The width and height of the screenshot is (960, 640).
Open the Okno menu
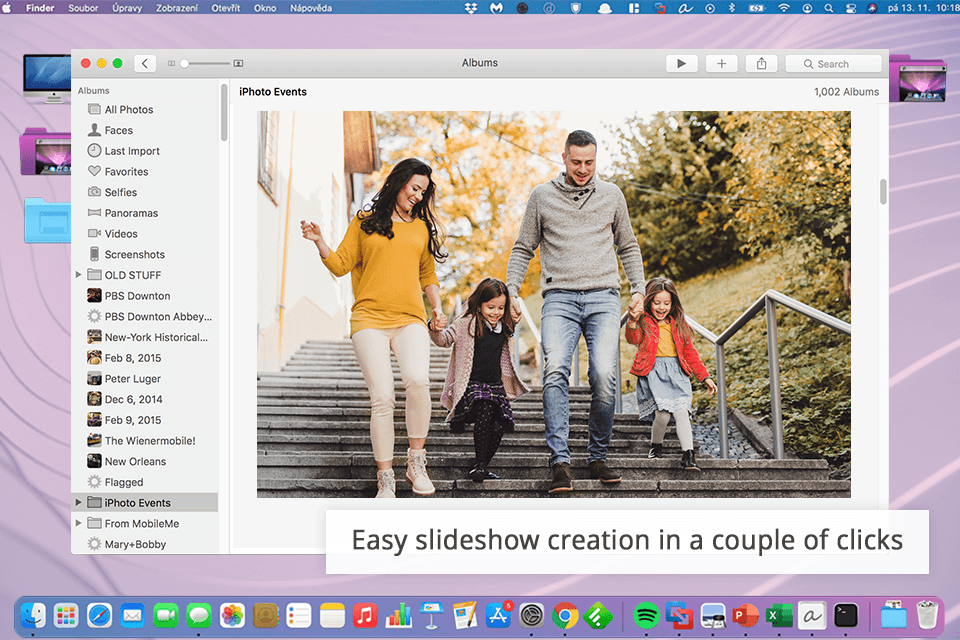click(x=265, y=8)
